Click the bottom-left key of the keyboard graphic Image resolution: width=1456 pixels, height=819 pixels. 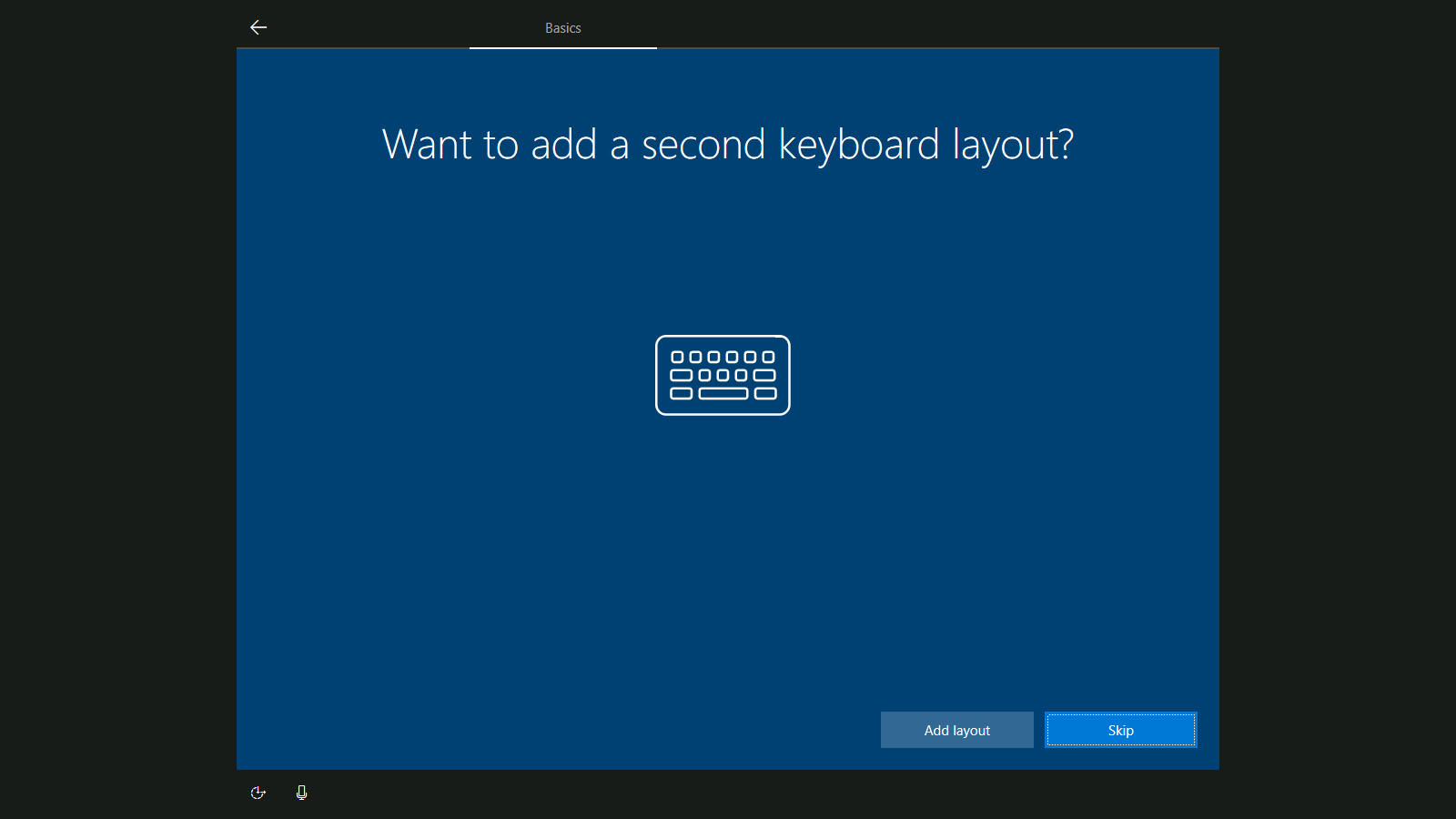click(x=682, y=394)
